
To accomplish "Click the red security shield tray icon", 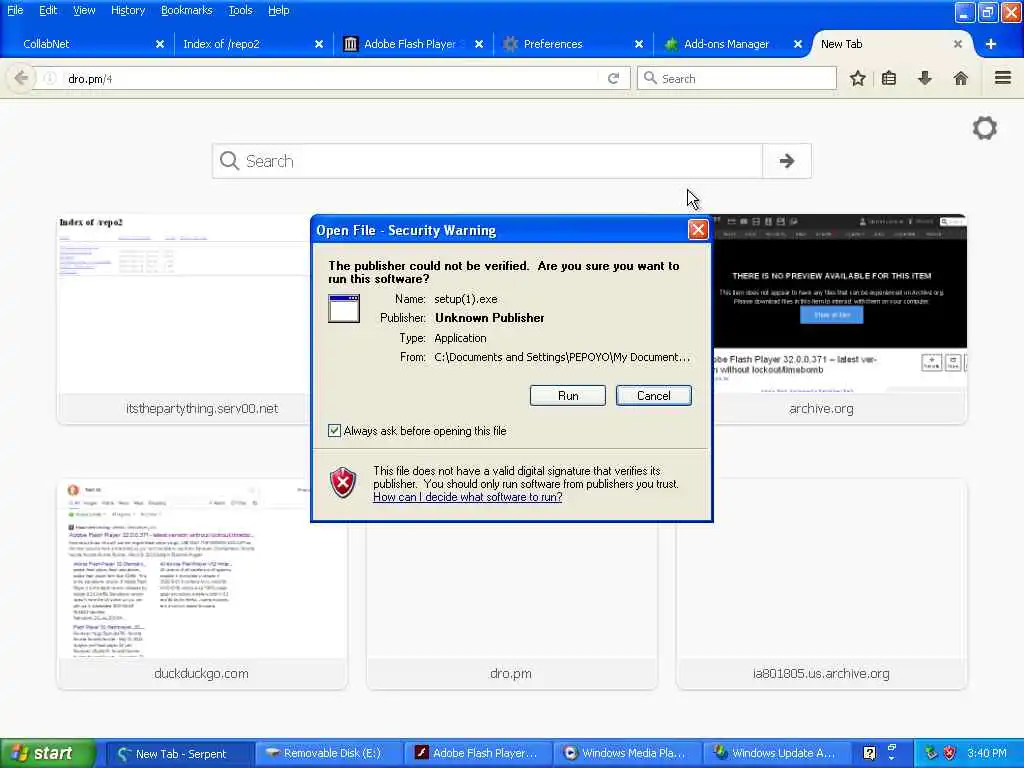I will [x=949, y=753].
